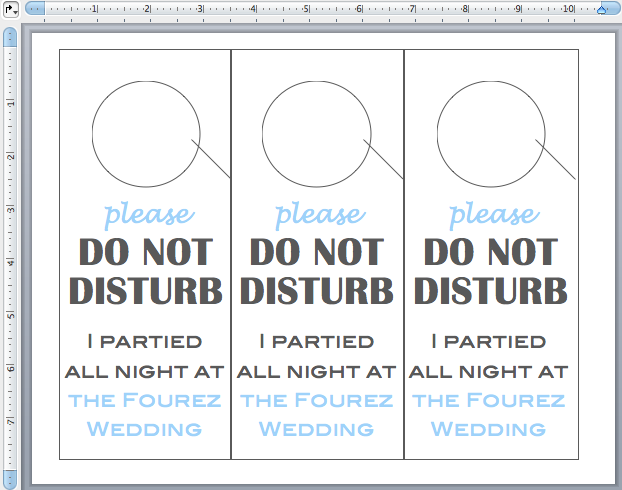Click 'DISTURB' text in left hanger

pos(146,291)
